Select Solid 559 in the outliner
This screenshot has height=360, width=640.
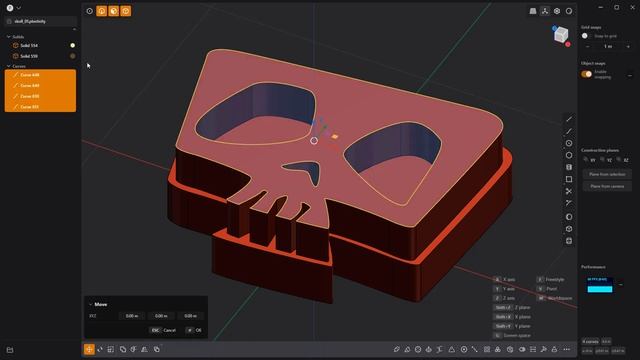pyautogui.click(x=40, y=56)
